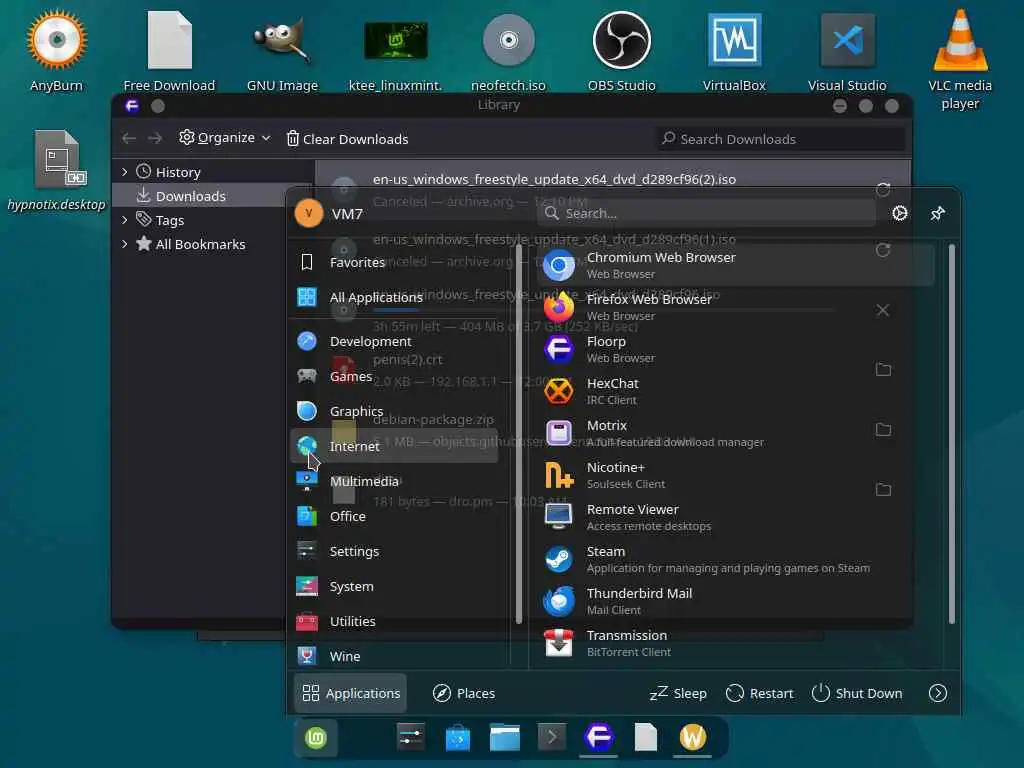Launch Floorp web browser entry
The height and width of the screenshot is (768, 1024).
735,349
